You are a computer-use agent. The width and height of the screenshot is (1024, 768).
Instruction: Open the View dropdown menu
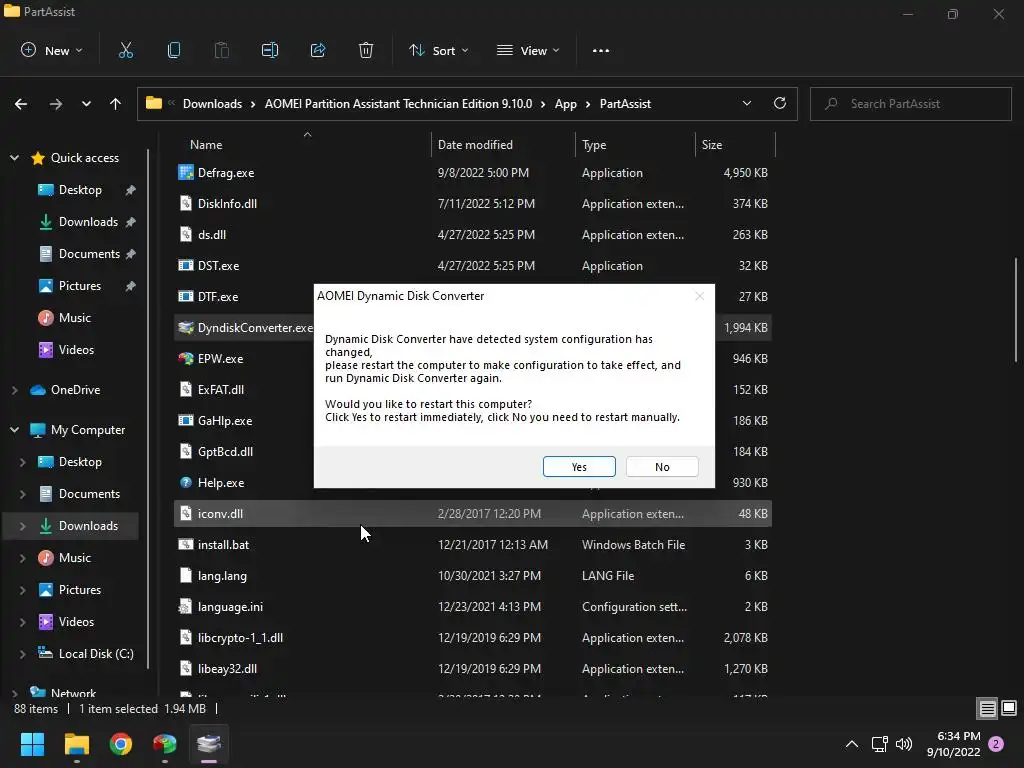click(x=528, y=50)
